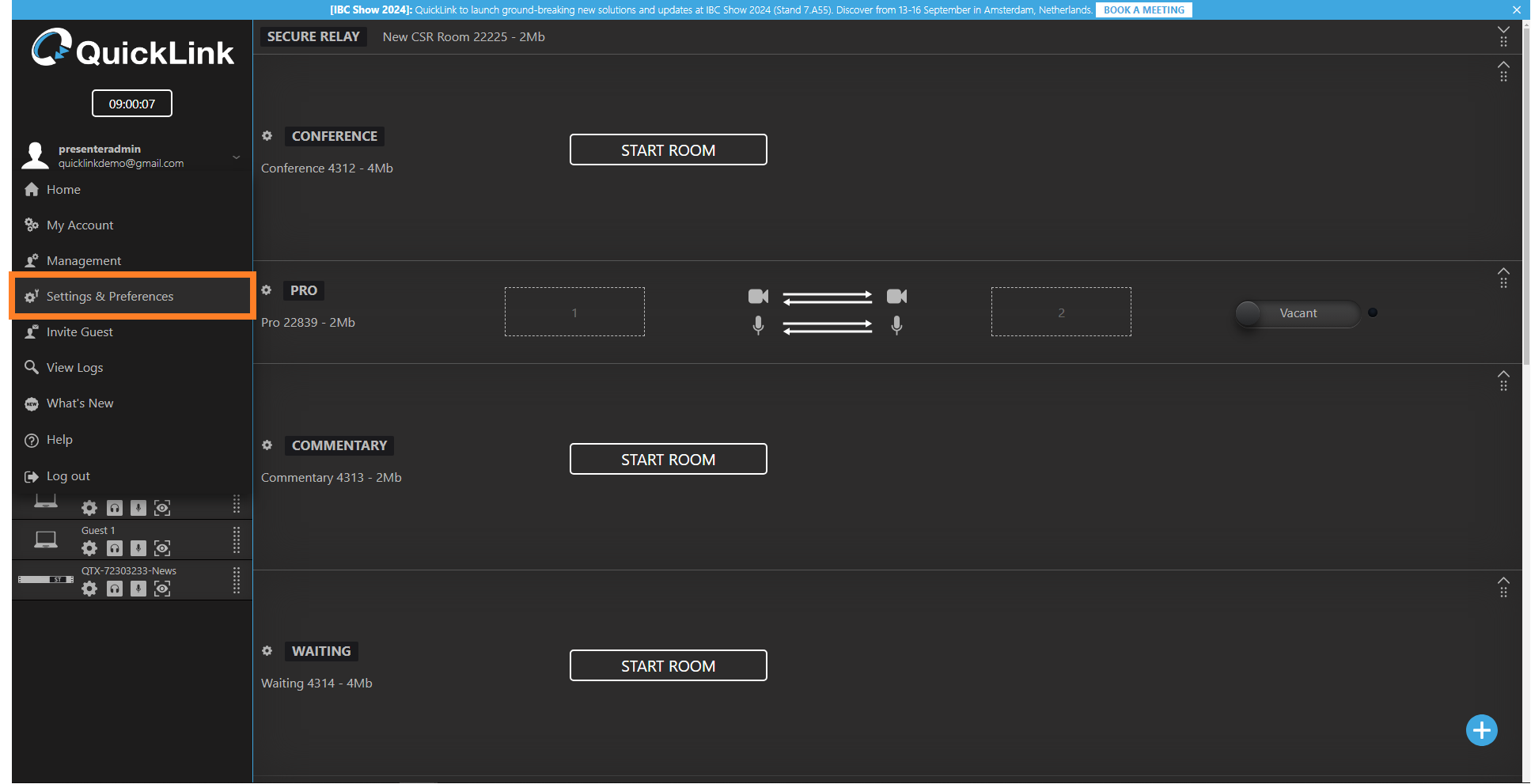Start the Commentary room
The height and width of the screenshot is (784, 1531).
[x=668, y=460]
